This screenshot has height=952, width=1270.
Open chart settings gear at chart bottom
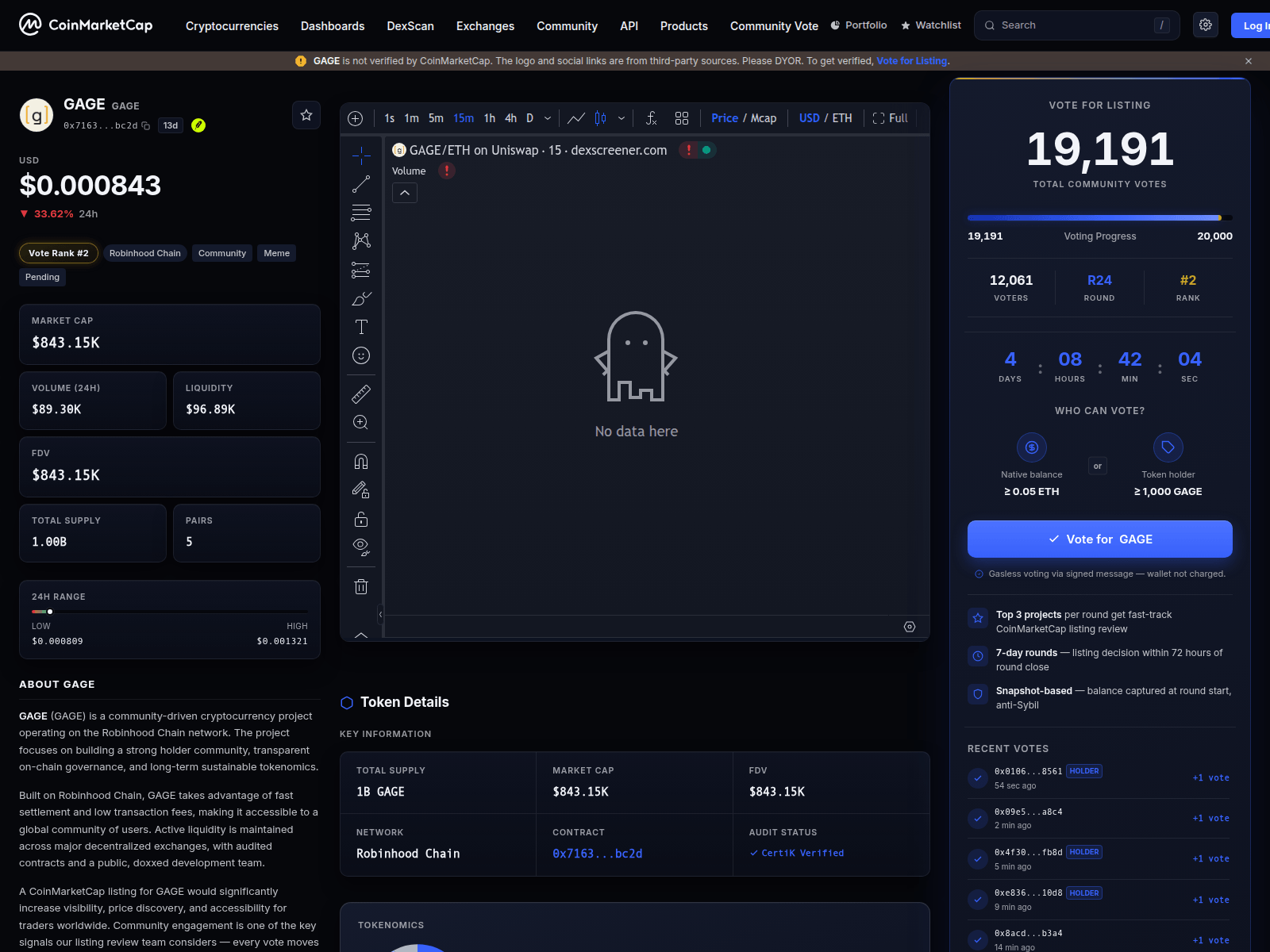[x=910, y=627]
